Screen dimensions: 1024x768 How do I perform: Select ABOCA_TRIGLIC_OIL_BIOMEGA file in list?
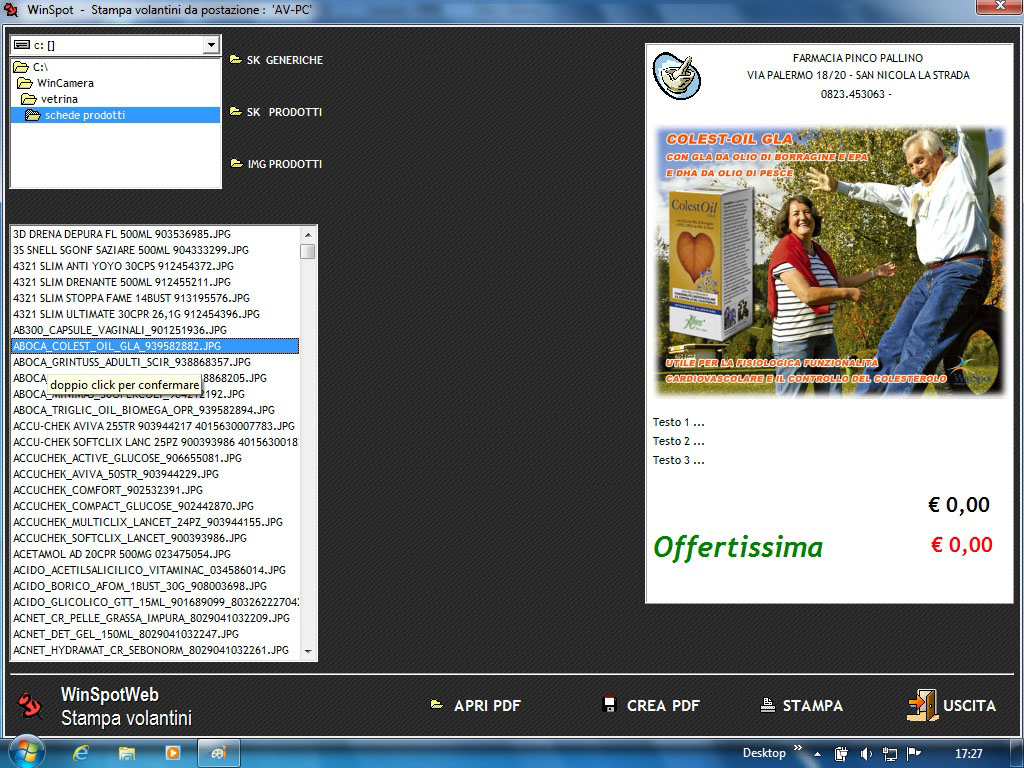pos(144,410)
